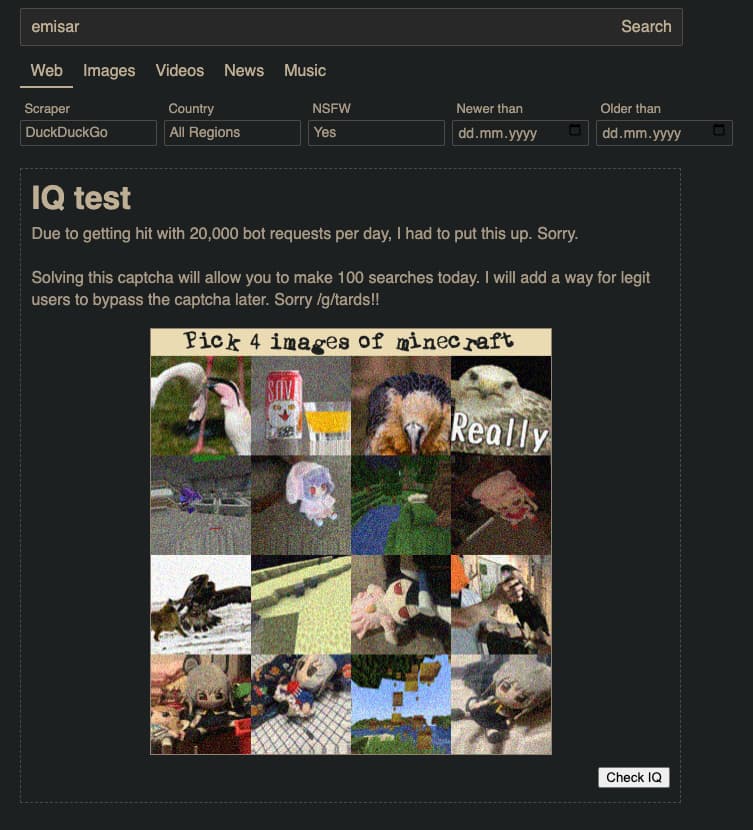Pick the plush doll lying on floor image

pyautogui.click(x=401, y=605)
